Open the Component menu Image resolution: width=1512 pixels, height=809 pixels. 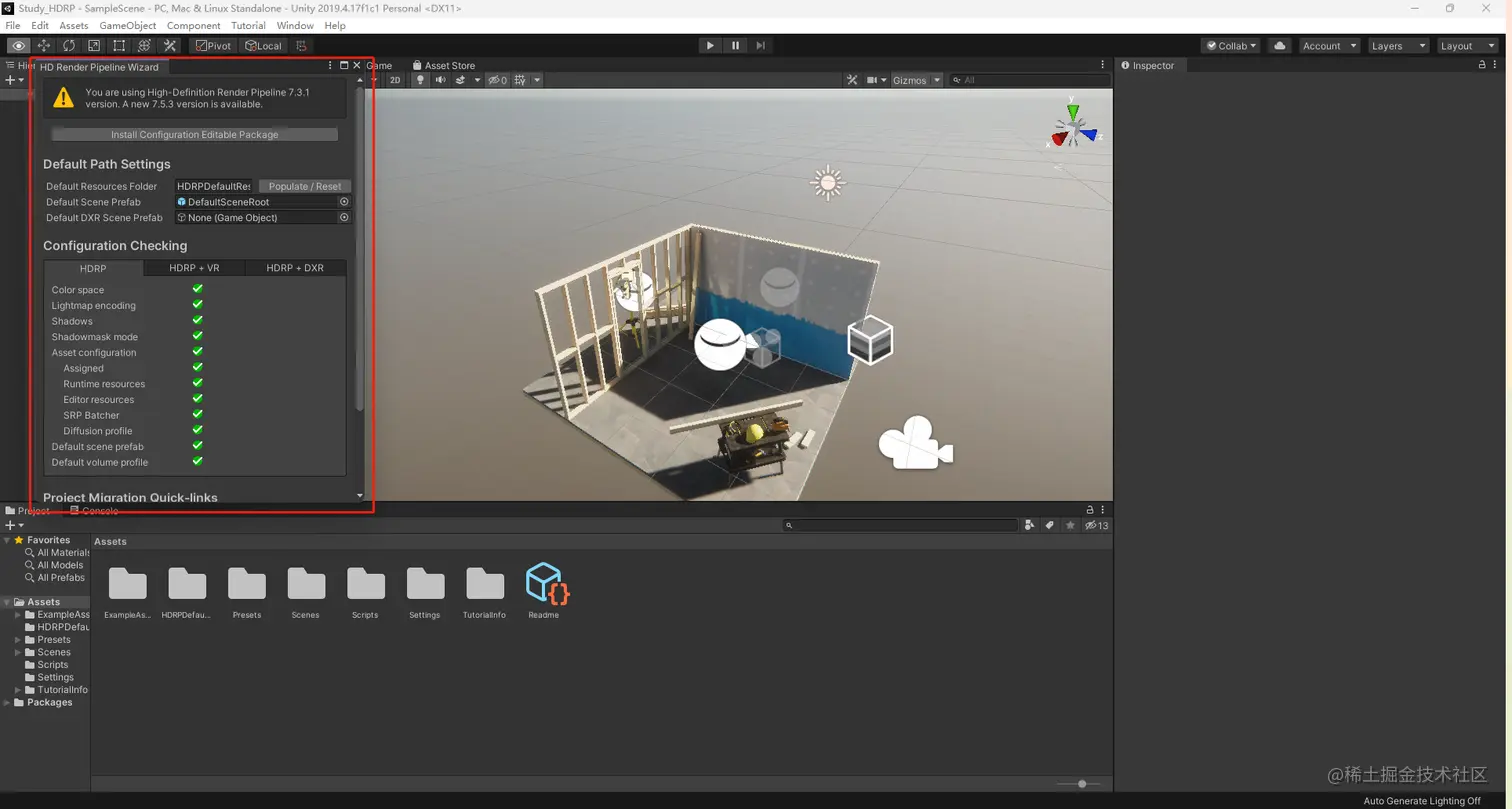tap(194, 25)
